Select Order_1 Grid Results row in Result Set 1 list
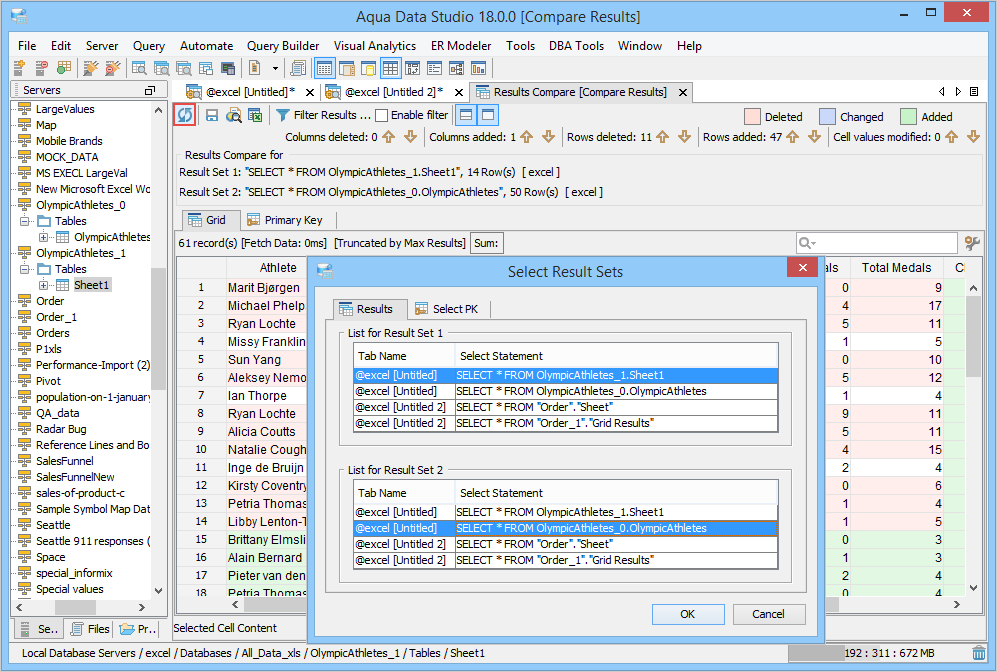Image resolution: width=997 pixels, height=672 pixels. click(565, 423)
